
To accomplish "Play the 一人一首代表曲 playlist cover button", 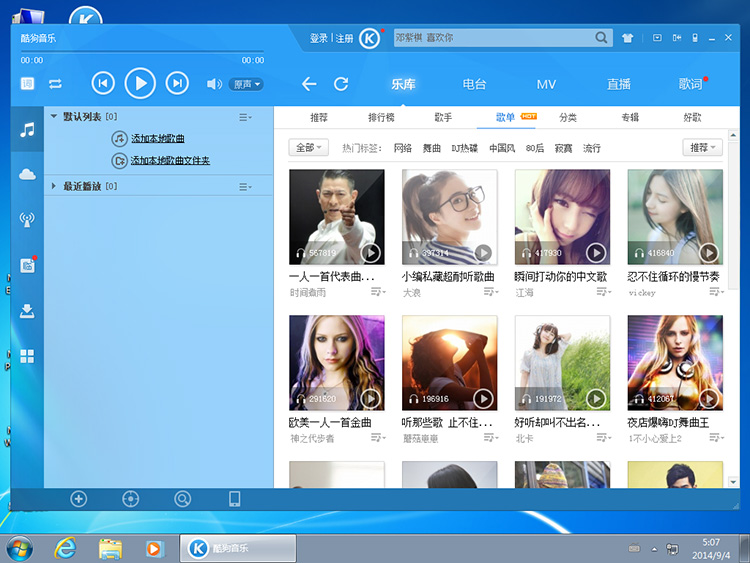I will click(370, 253).
